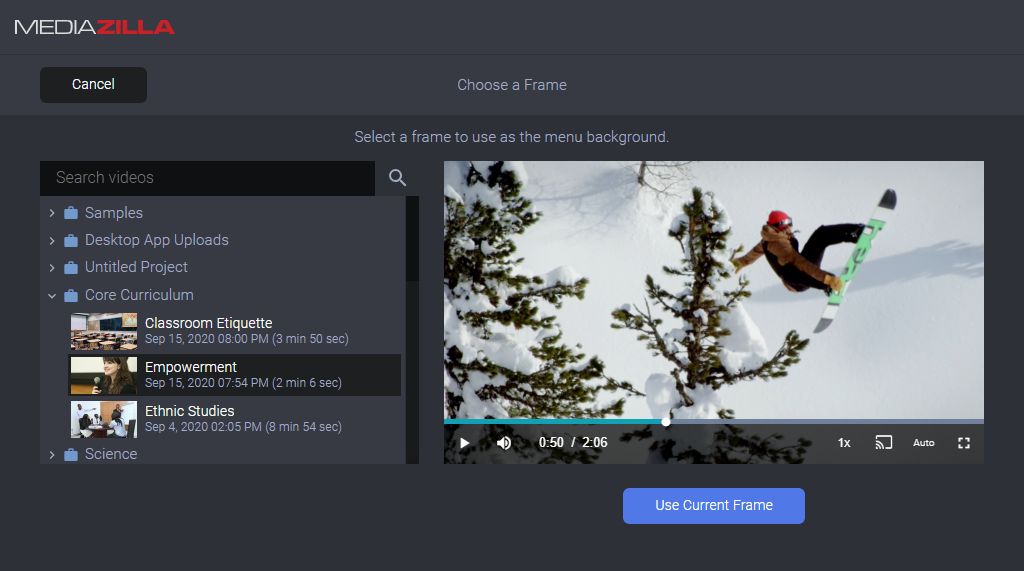
Task: Click the Cancel button
Action: [93, 85]
